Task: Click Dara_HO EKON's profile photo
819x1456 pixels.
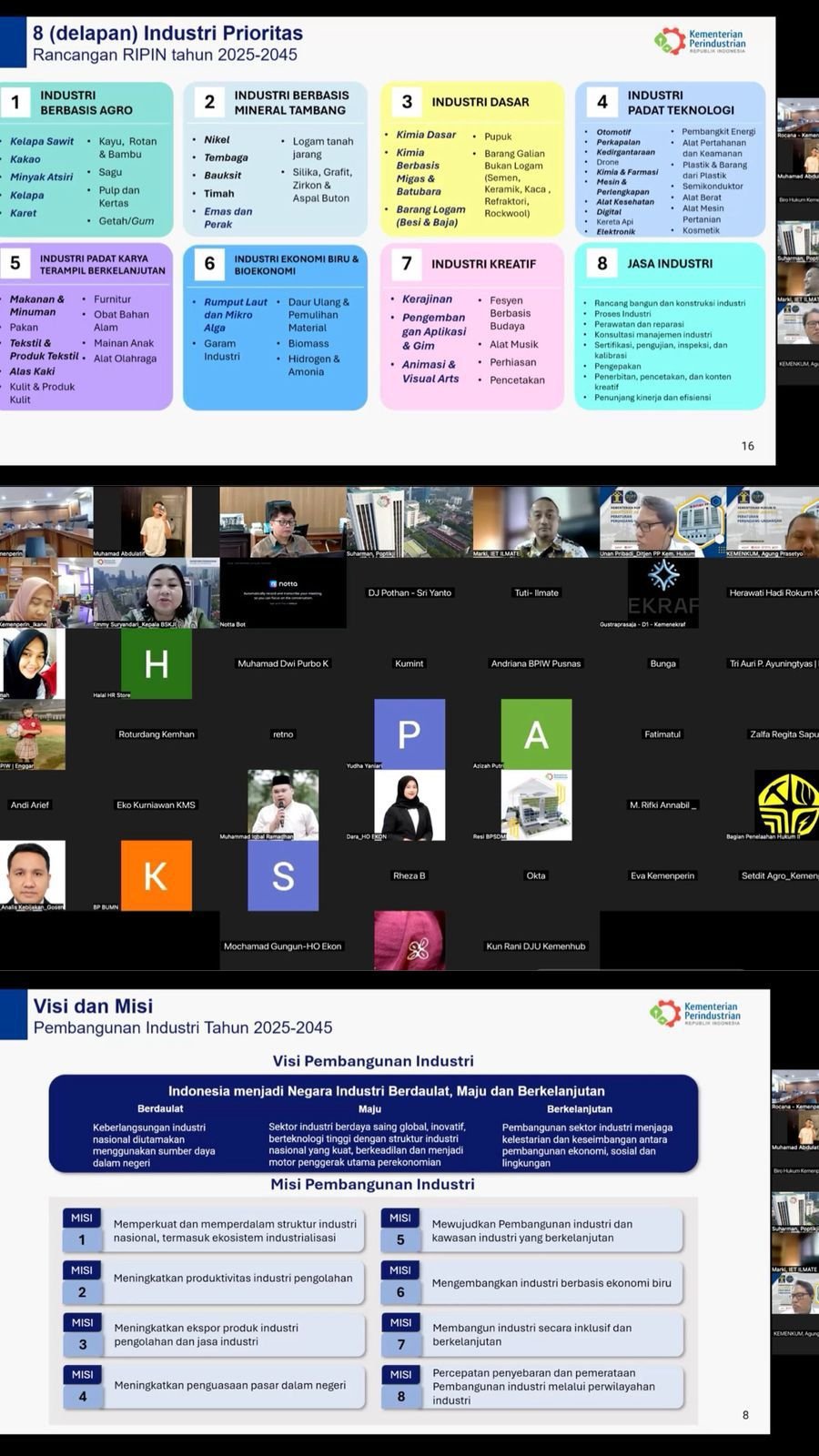Action: (x=409, y=804)
